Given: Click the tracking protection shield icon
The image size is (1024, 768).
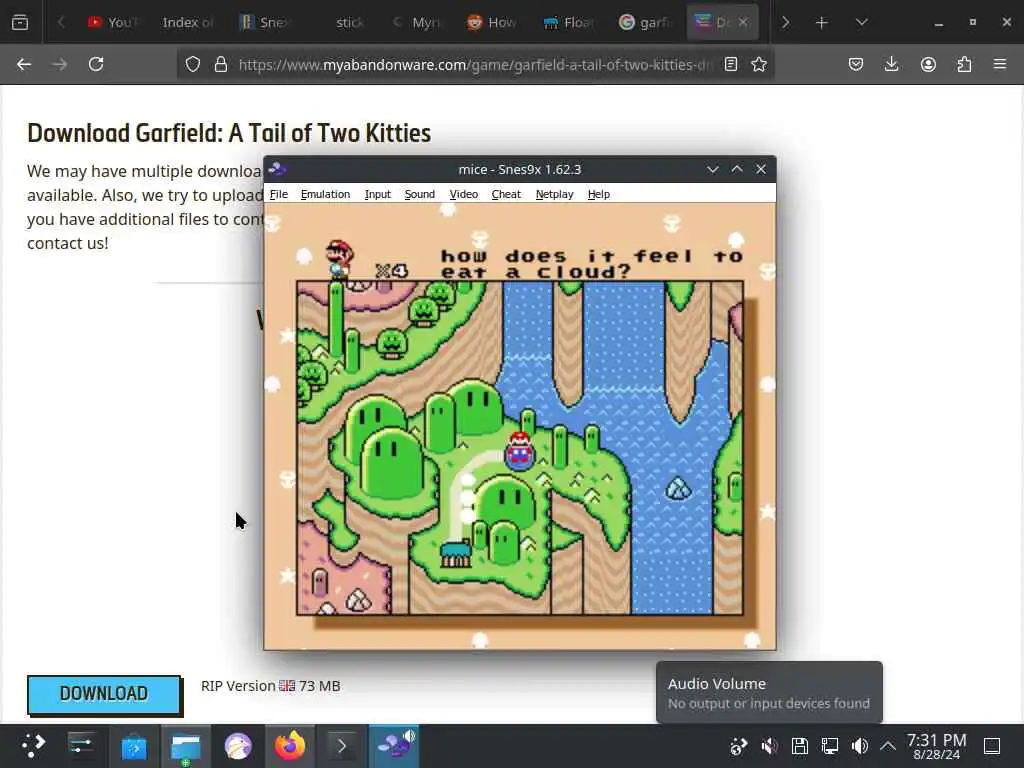Looking at the screenshot, I should click(x=193, y=64).
